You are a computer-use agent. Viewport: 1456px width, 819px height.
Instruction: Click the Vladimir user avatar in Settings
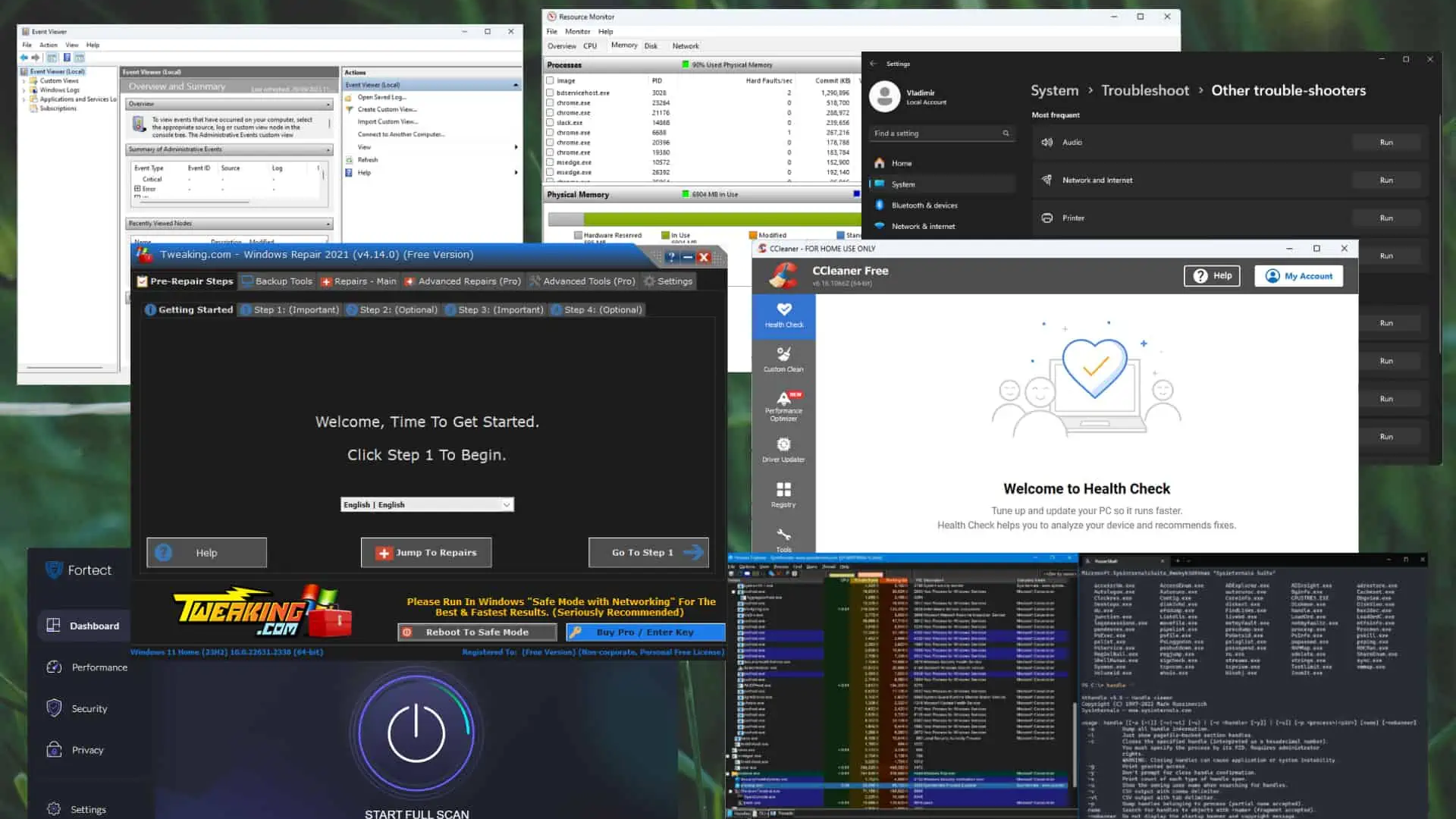point(884,96)
